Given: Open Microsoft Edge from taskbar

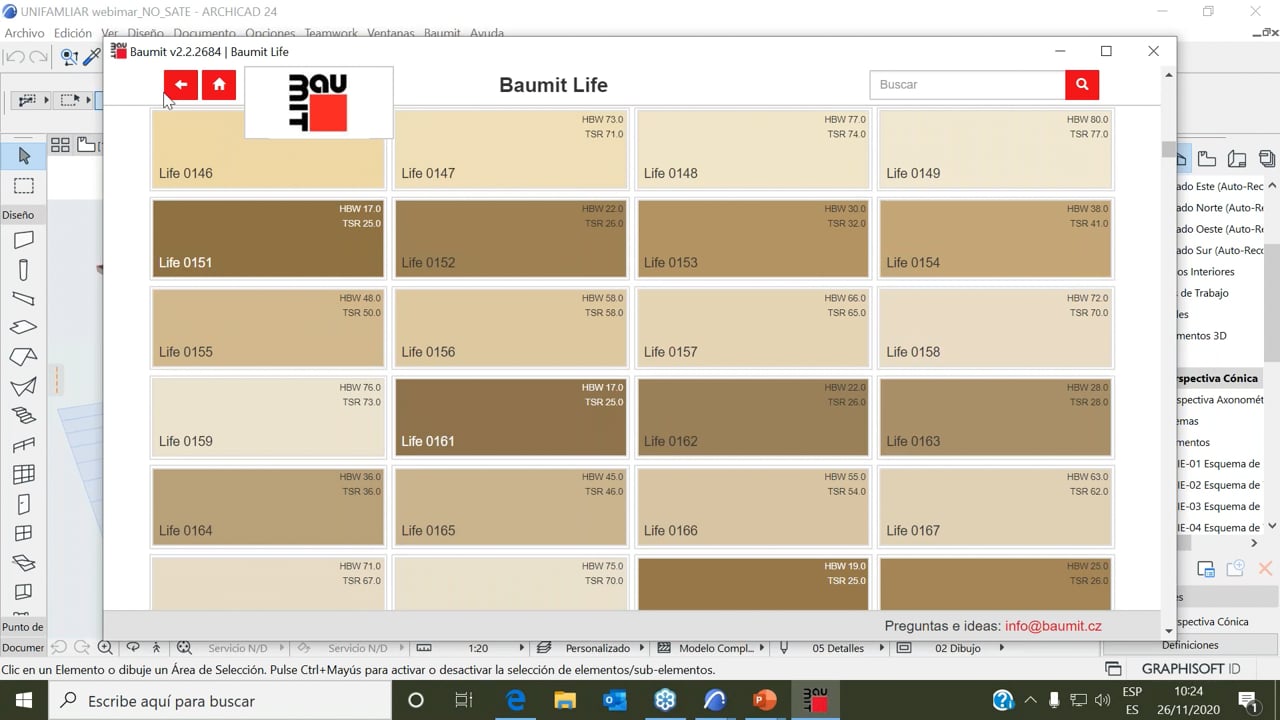Looking at the screenshot, I should coord(516,700).
